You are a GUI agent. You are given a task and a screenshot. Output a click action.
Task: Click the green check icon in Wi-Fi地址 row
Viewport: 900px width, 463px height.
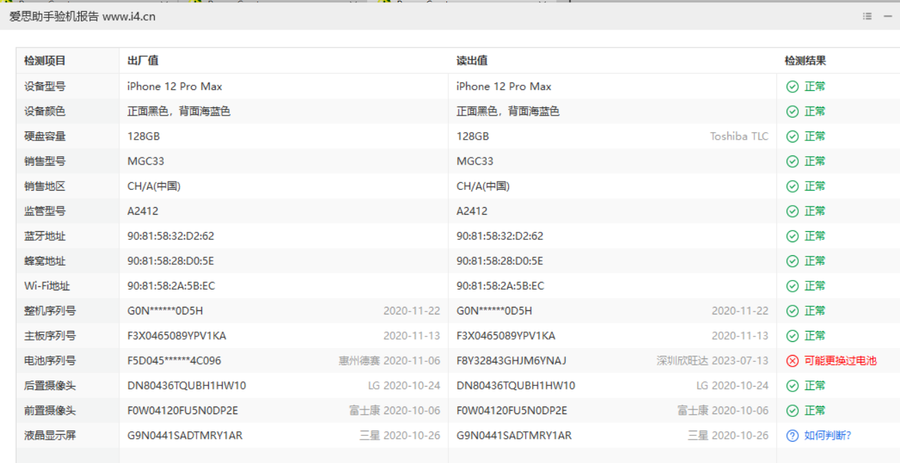pyautogui.click(x=792, y=286)
